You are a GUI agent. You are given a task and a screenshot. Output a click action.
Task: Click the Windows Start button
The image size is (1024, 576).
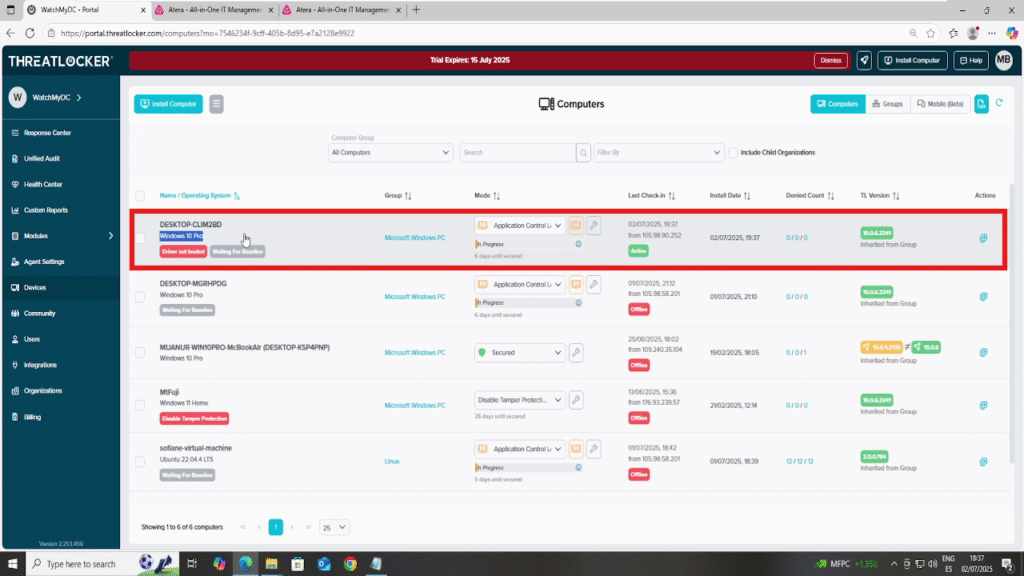click(x=12, y=564)
